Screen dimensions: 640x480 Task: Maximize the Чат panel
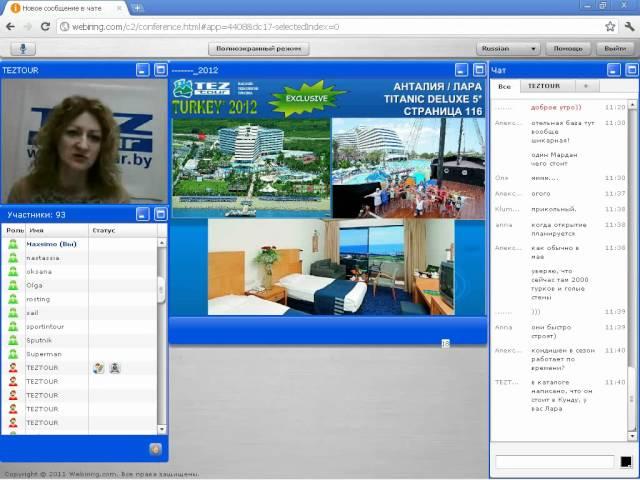pyautogui.click(x=632, y=70)
